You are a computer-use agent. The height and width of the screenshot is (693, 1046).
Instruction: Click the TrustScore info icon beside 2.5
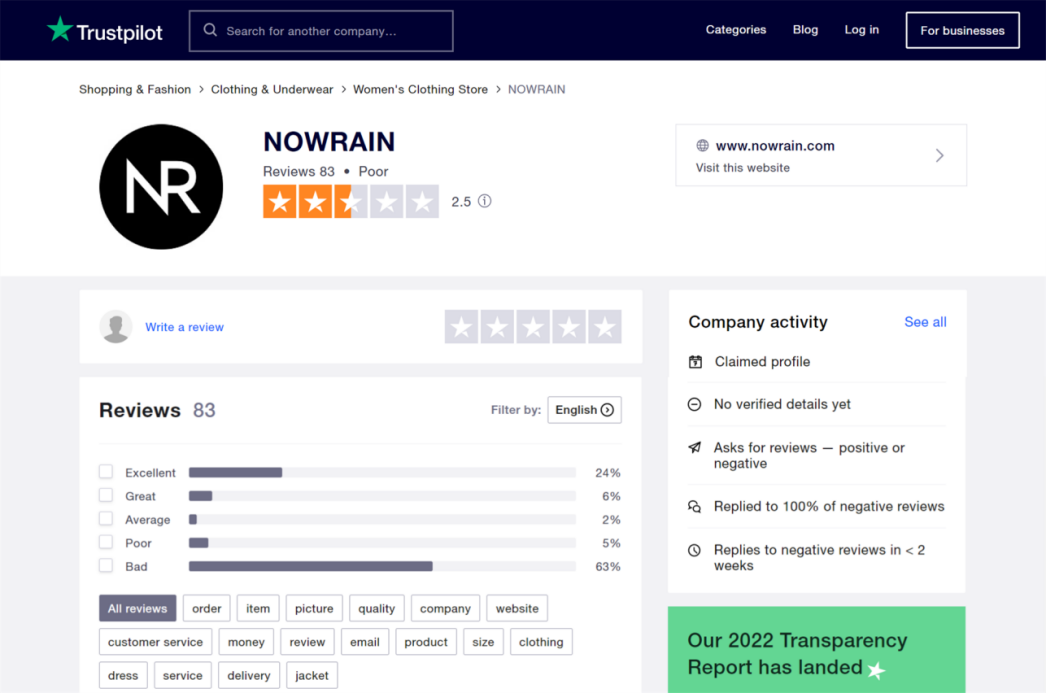[485, 201]
